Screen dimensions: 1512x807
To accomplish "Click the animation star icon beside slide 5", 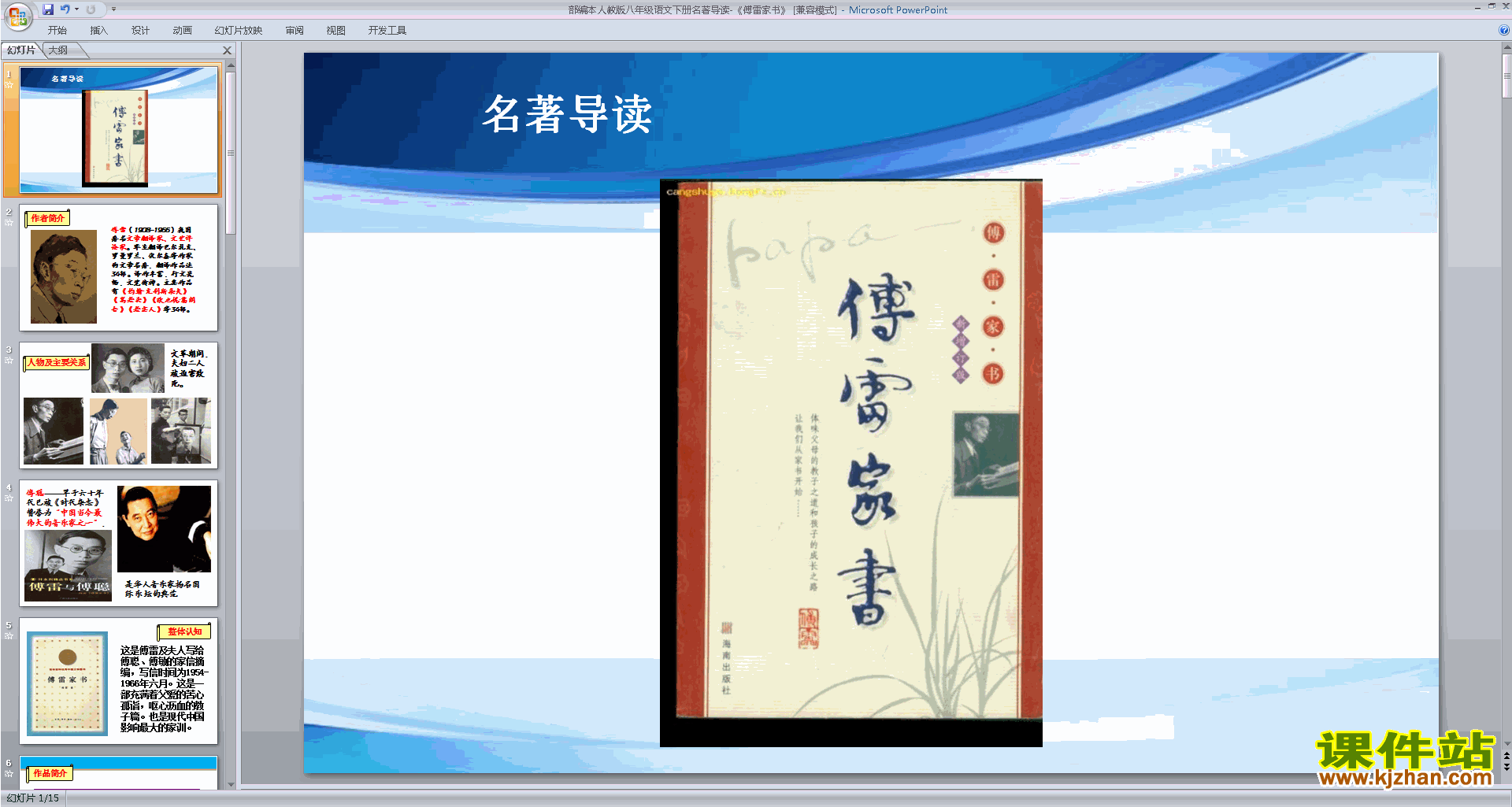I will pyautogui.click(x=9, y=635).
